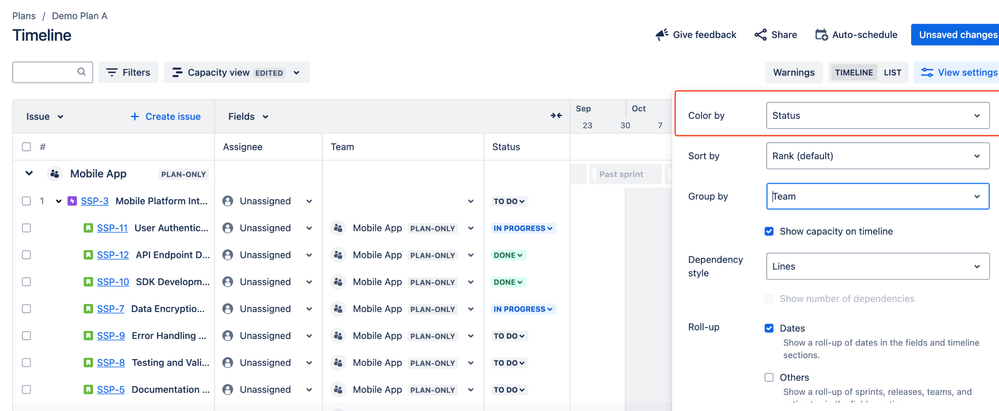Open the Sort by dropdown

[x=877, y=155]
